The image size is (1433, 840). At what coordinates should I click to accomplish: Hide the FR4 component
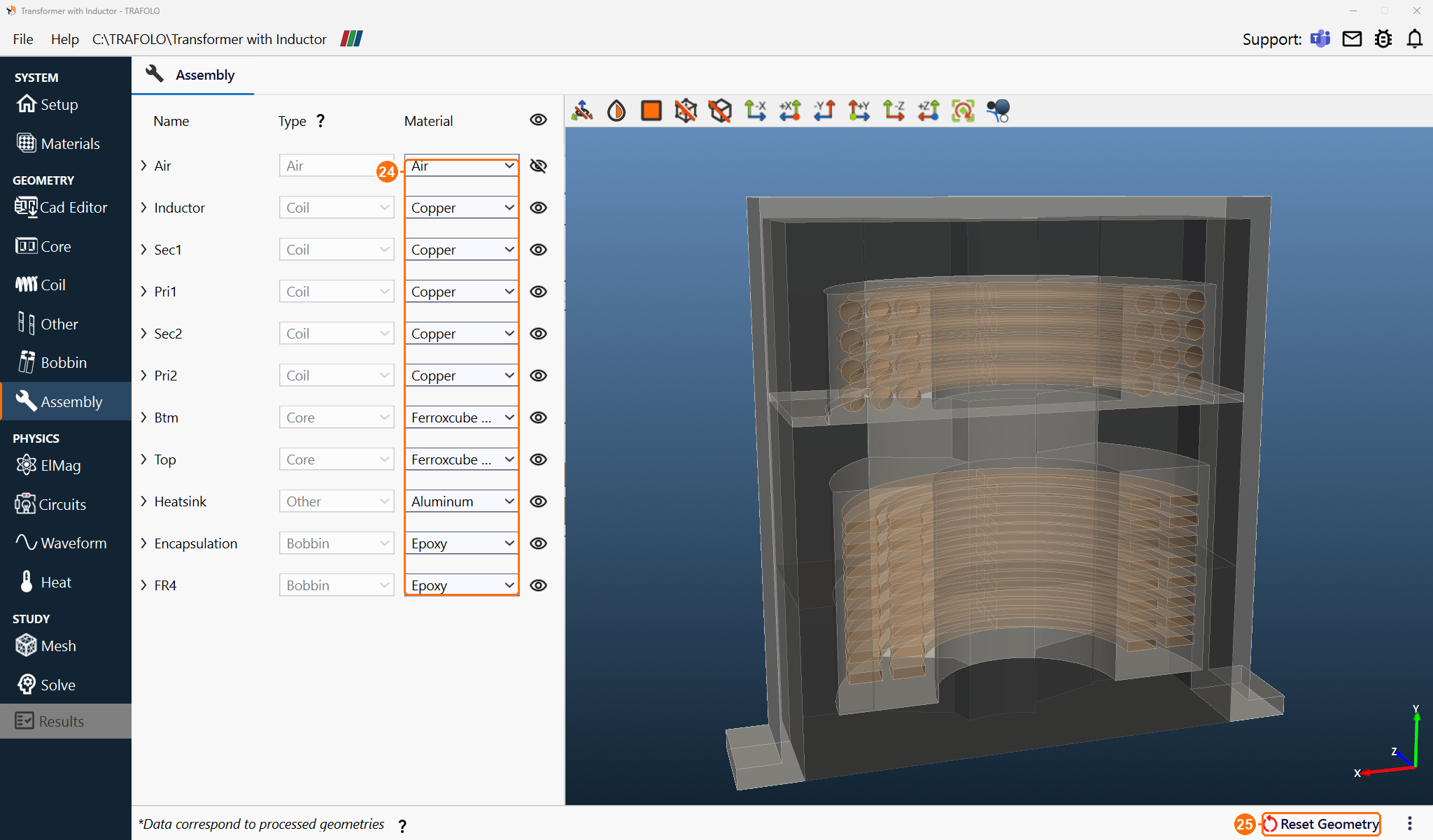pos(538,585)
